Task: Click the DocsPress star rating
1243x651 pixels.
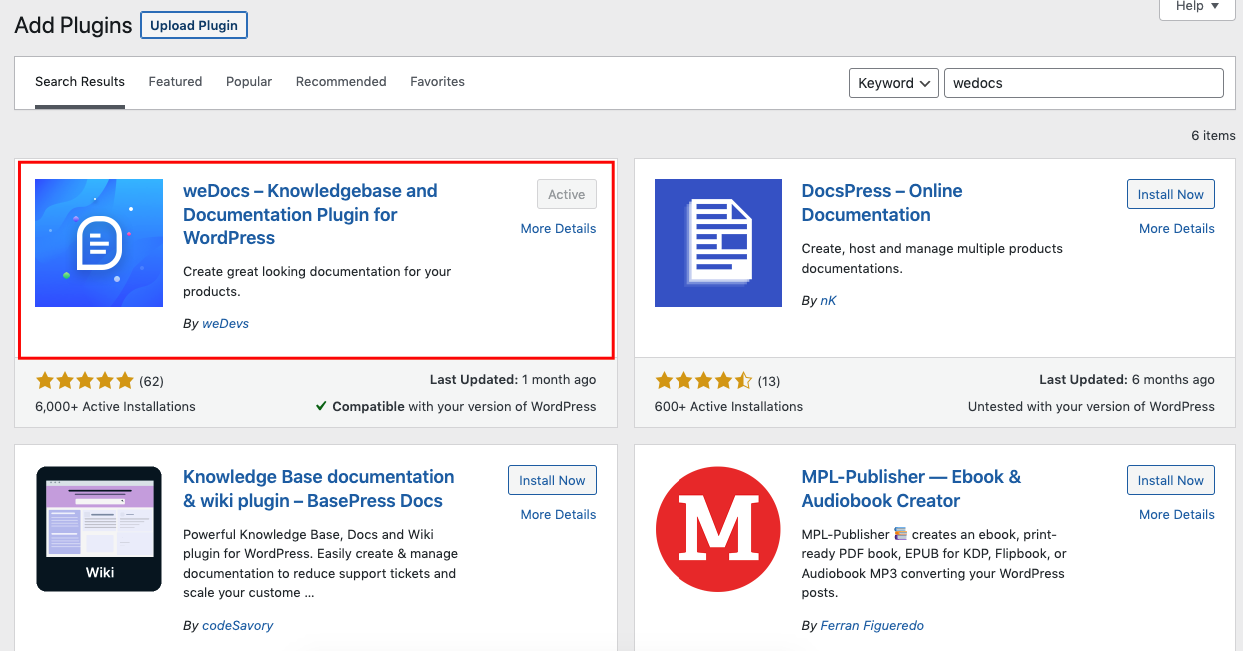Action: [704, 381]
